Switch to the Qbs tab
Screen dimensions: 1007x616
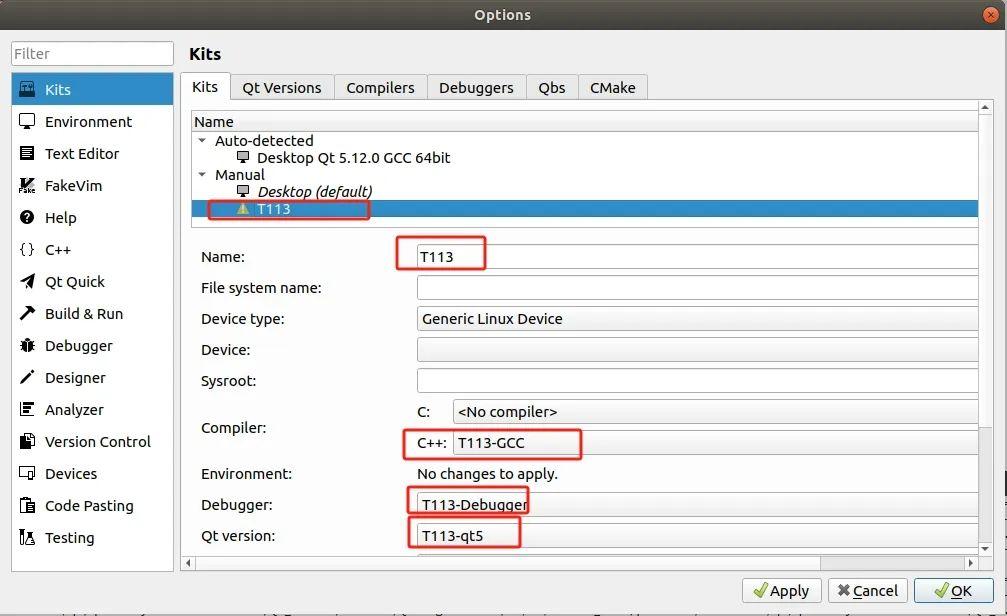(x=552, y=87)
